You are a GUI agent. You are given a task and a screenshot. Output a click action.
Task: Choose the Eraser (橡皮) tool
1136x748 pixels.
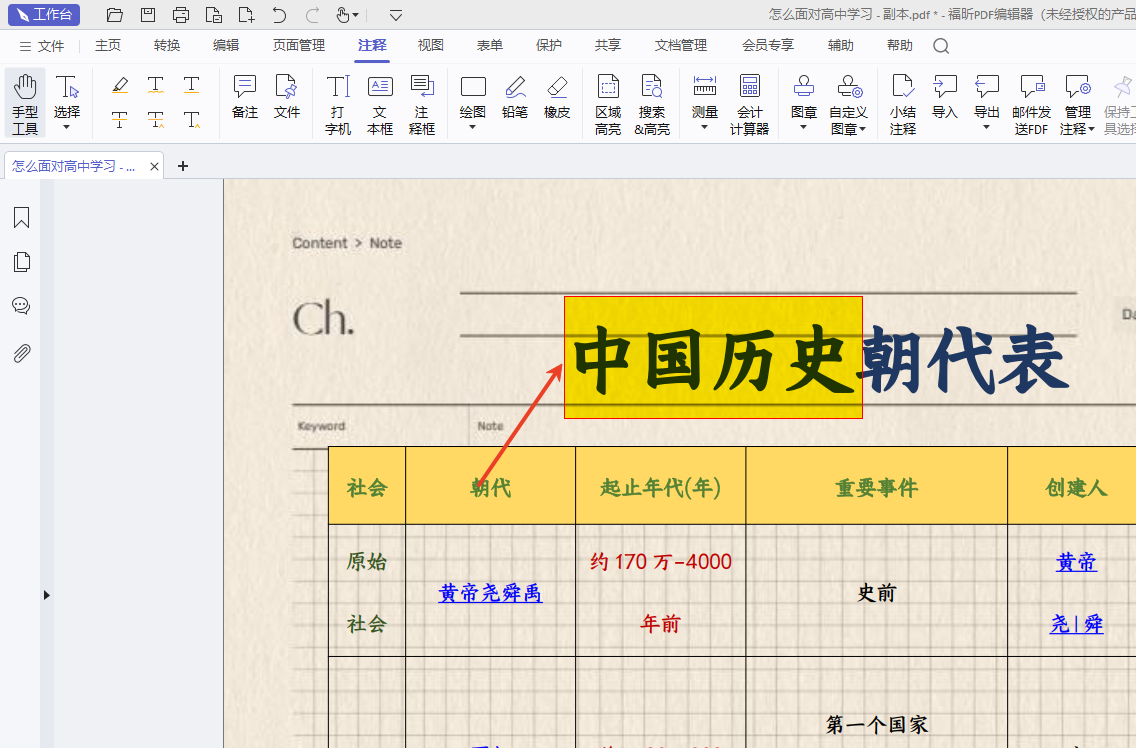[x=557, y=96]
